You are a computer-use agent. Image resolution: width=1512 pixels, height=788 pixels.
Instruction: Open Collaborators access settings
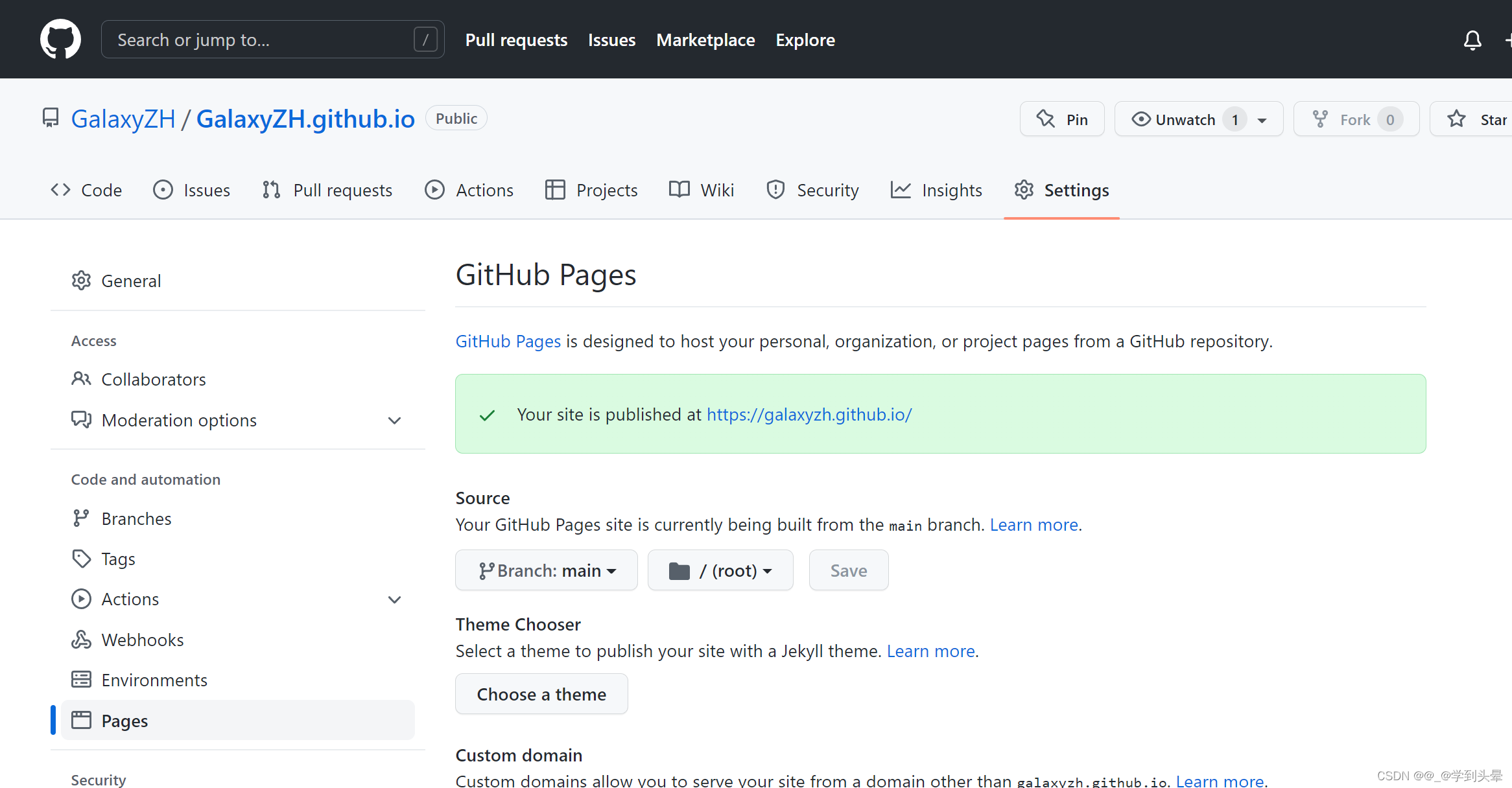(x=153, y=379)
